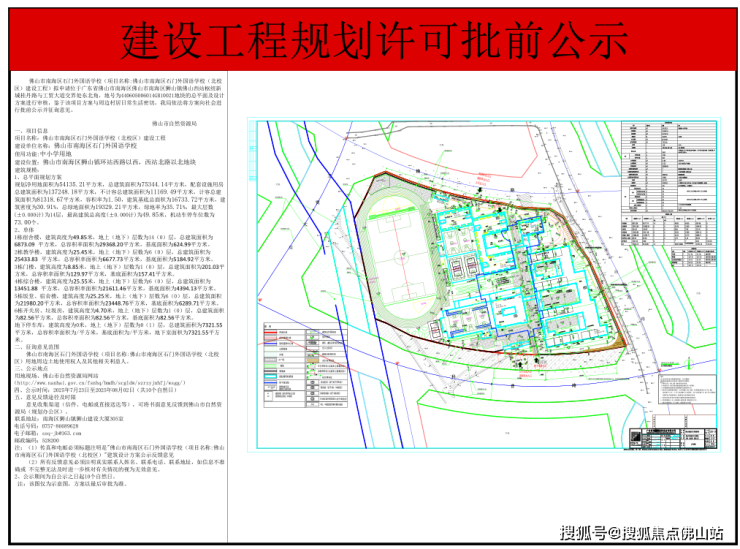This screenshot has width=740, height=549.
Task: Select the bold value 25433.83
Action: pos(26,259)
